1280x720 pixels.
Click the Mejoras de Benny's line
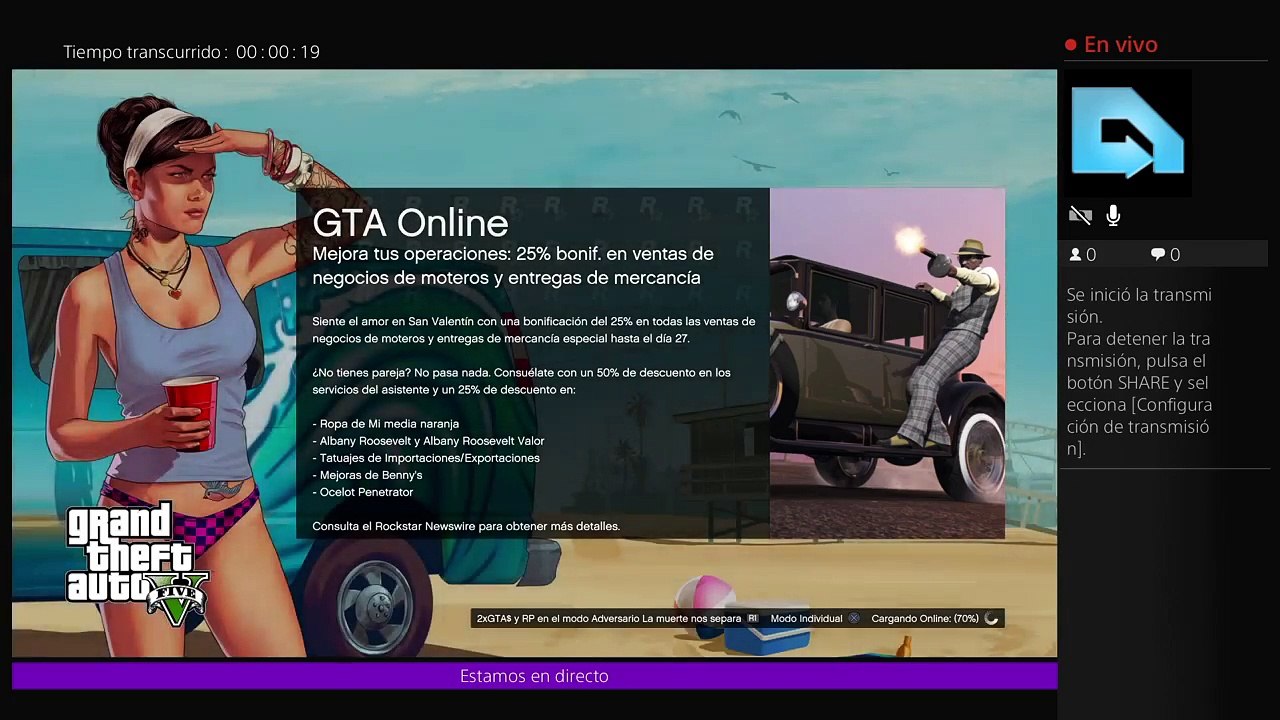(367, 475)
